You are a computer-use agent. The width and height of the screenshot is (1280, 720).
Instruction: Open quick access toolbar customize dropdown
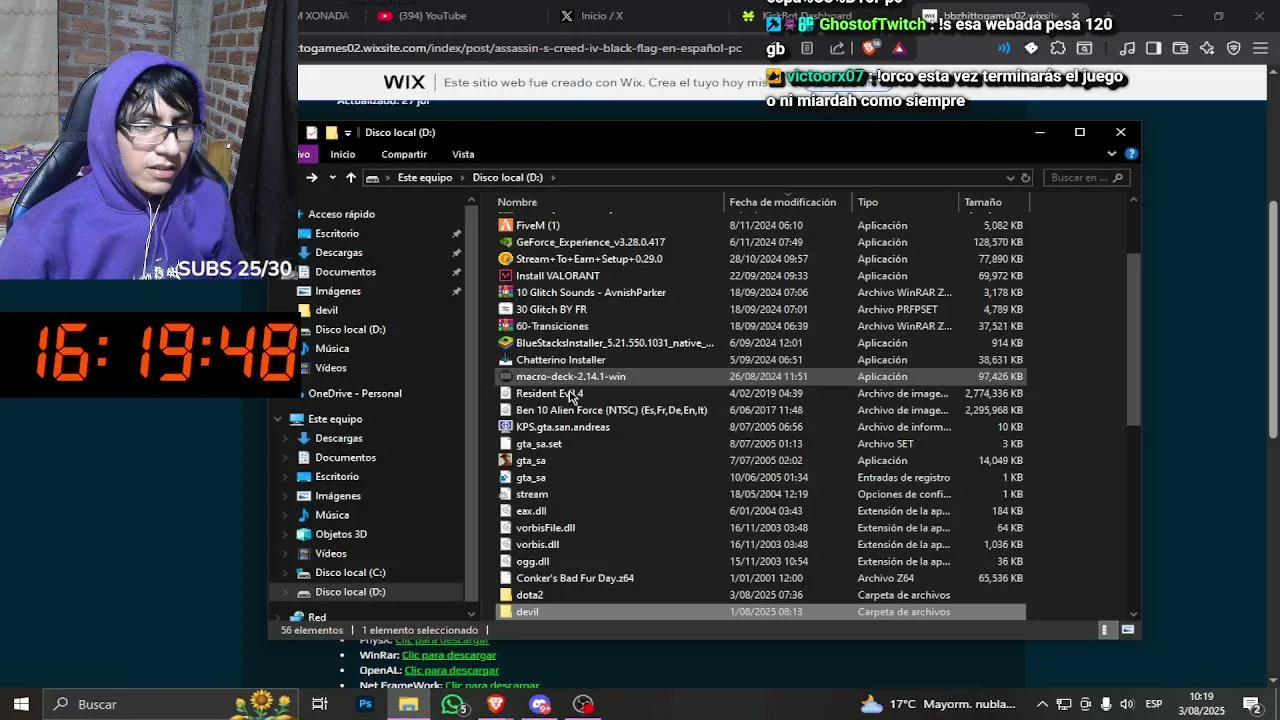tap(348, 132)
